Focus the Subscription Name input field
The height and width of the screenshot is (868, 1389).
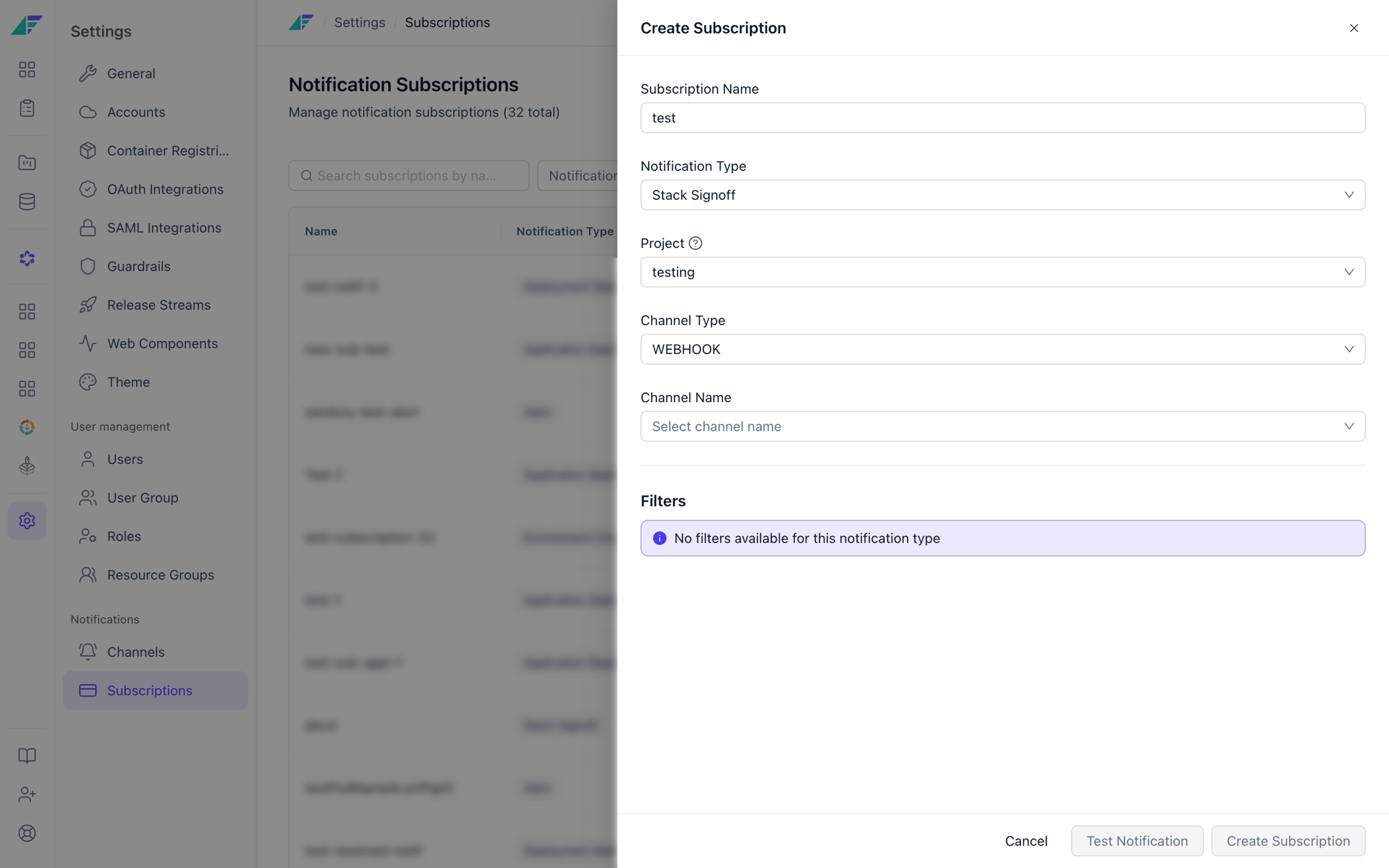click(1002, 118)
